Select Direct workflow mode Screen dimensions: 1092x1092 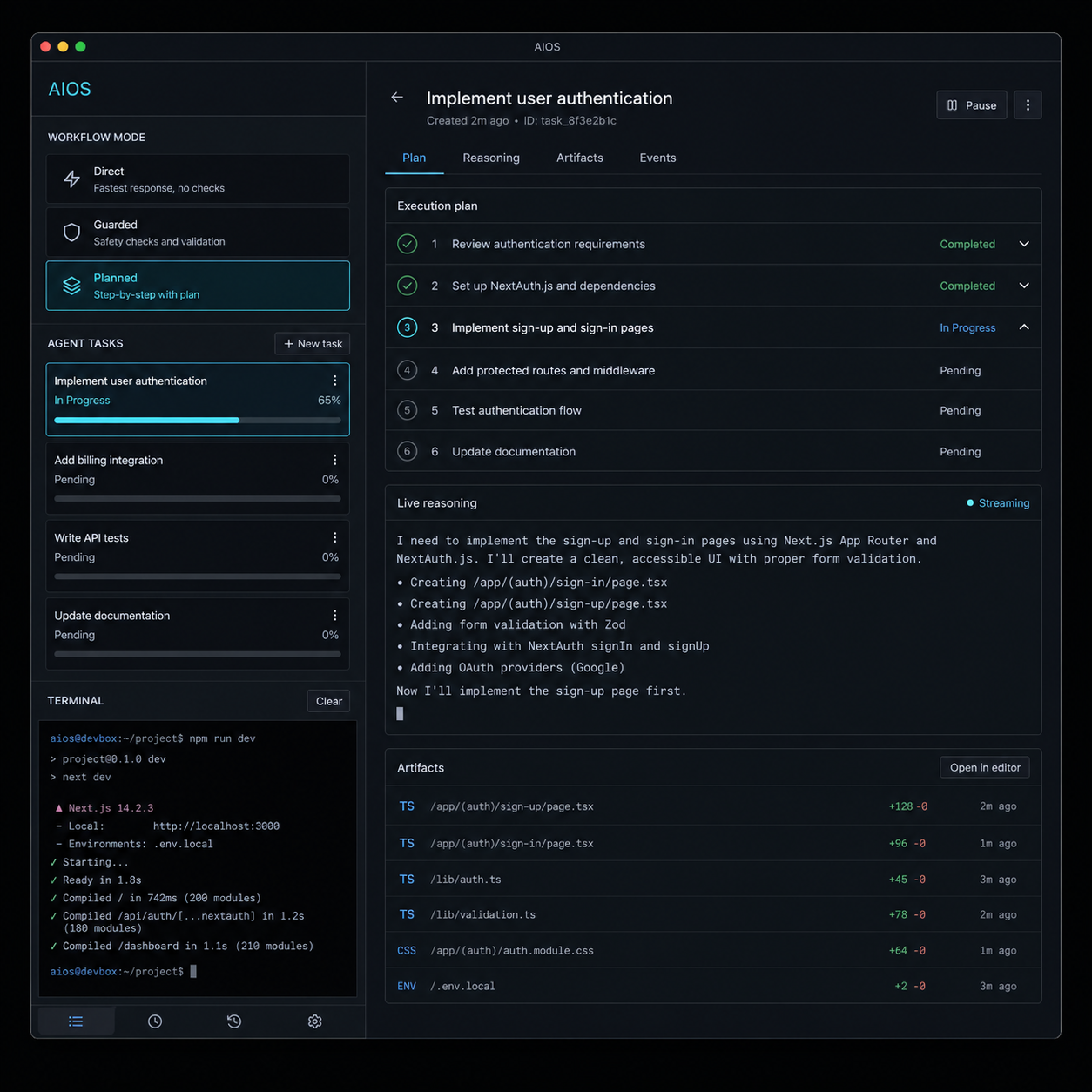198,179
